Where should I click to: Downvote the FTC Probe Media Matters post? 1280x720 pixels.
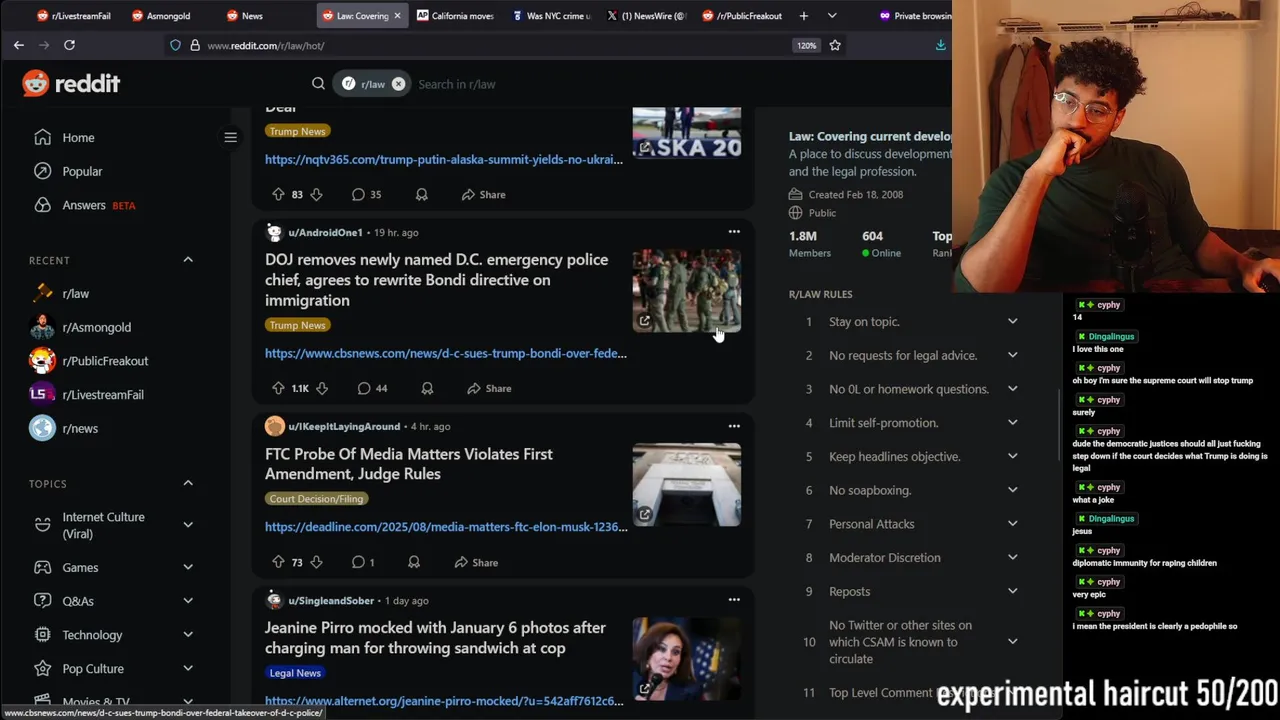point(316,562)
